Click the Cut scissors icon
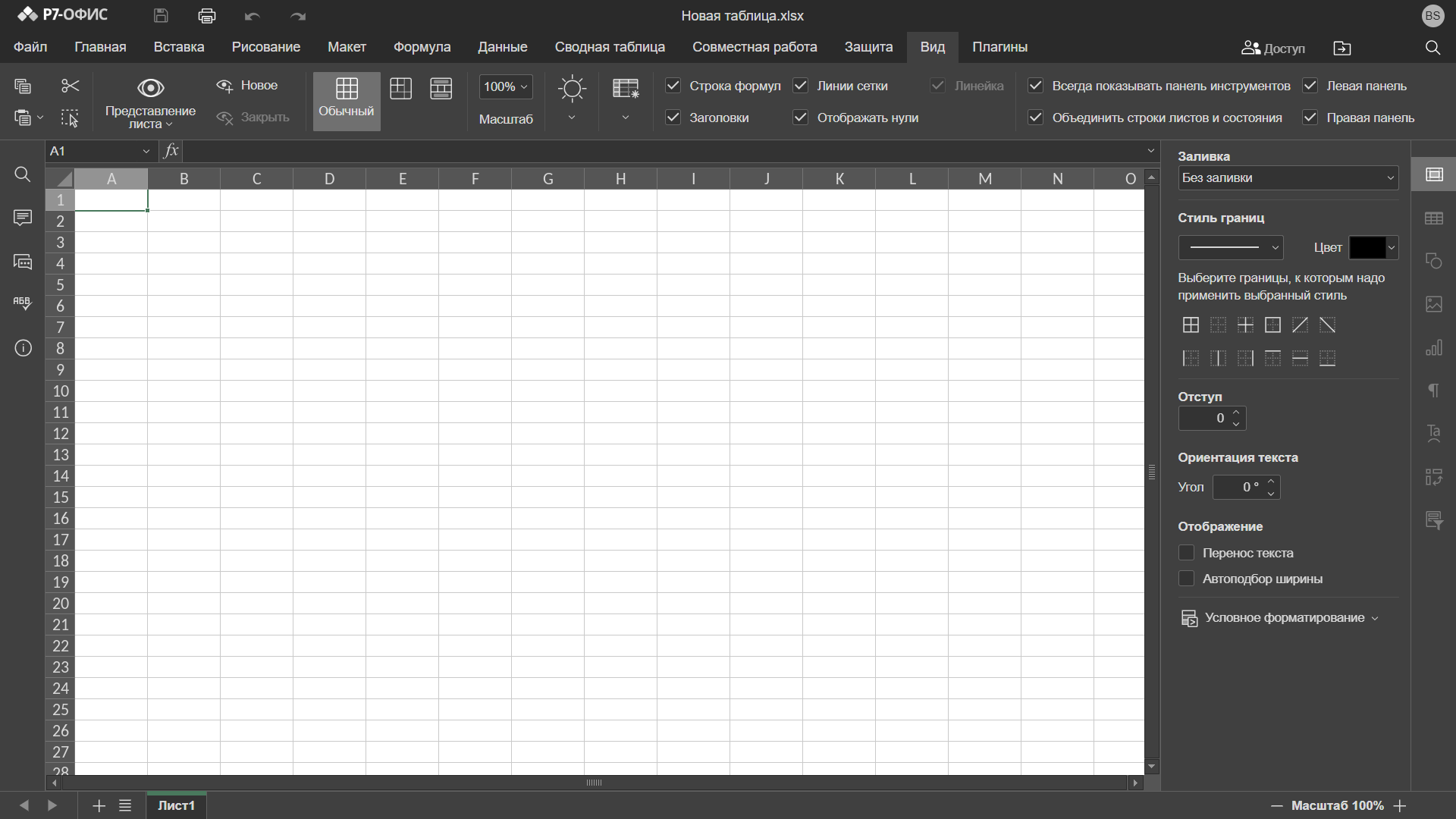The height and width of the screenshot is (819, 1456). (70, 86)
